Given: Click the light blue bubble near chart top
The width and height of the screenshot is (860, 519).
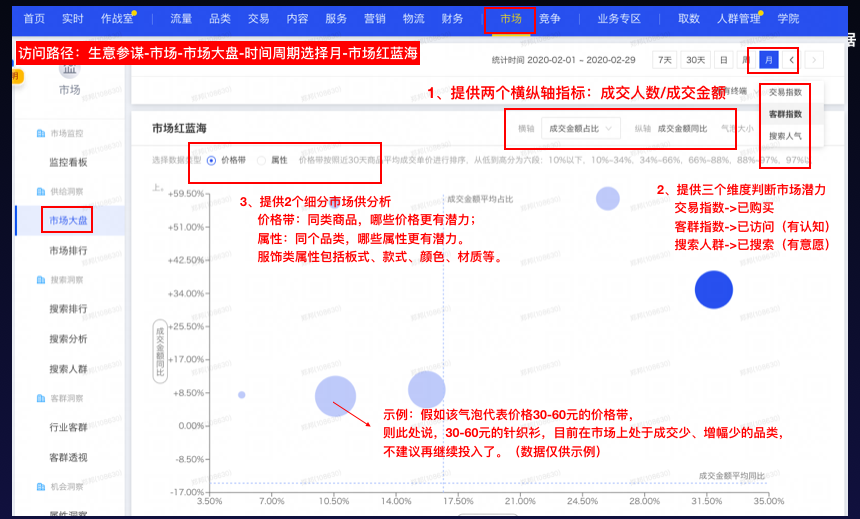Looking at the screenshot, I should click(607, 198).
